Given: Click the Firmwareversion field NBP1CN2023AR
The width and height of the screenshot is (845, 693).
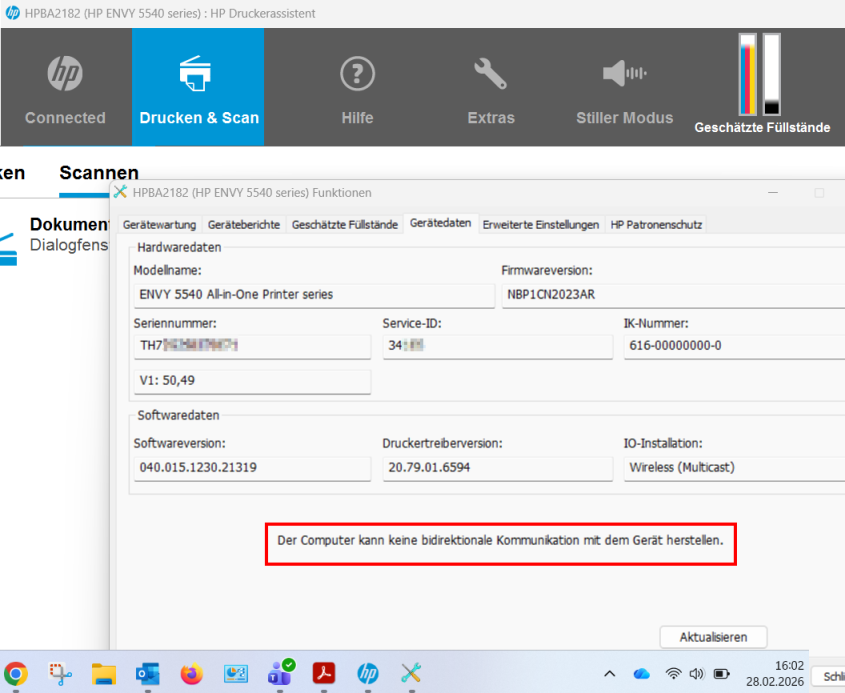Looking at the screenshot, I should click(x=673, y=295).
